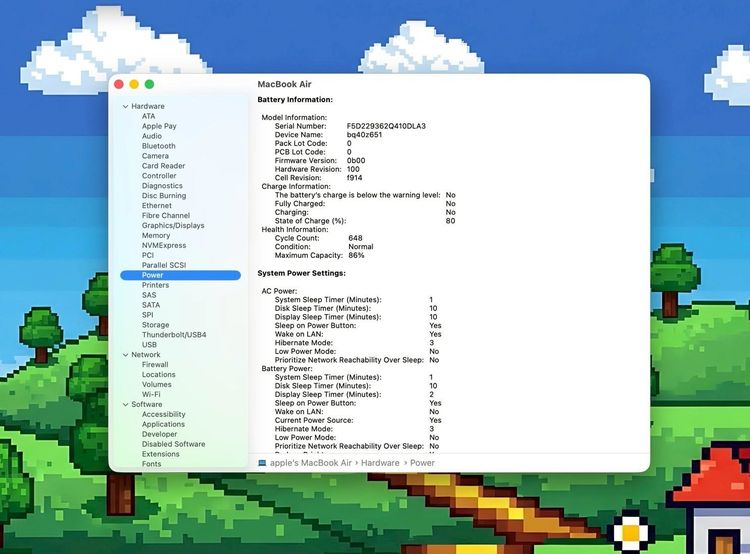Click the MacBook Air window title
Screen dimensions: 750x554
click(x=285, y=84)
